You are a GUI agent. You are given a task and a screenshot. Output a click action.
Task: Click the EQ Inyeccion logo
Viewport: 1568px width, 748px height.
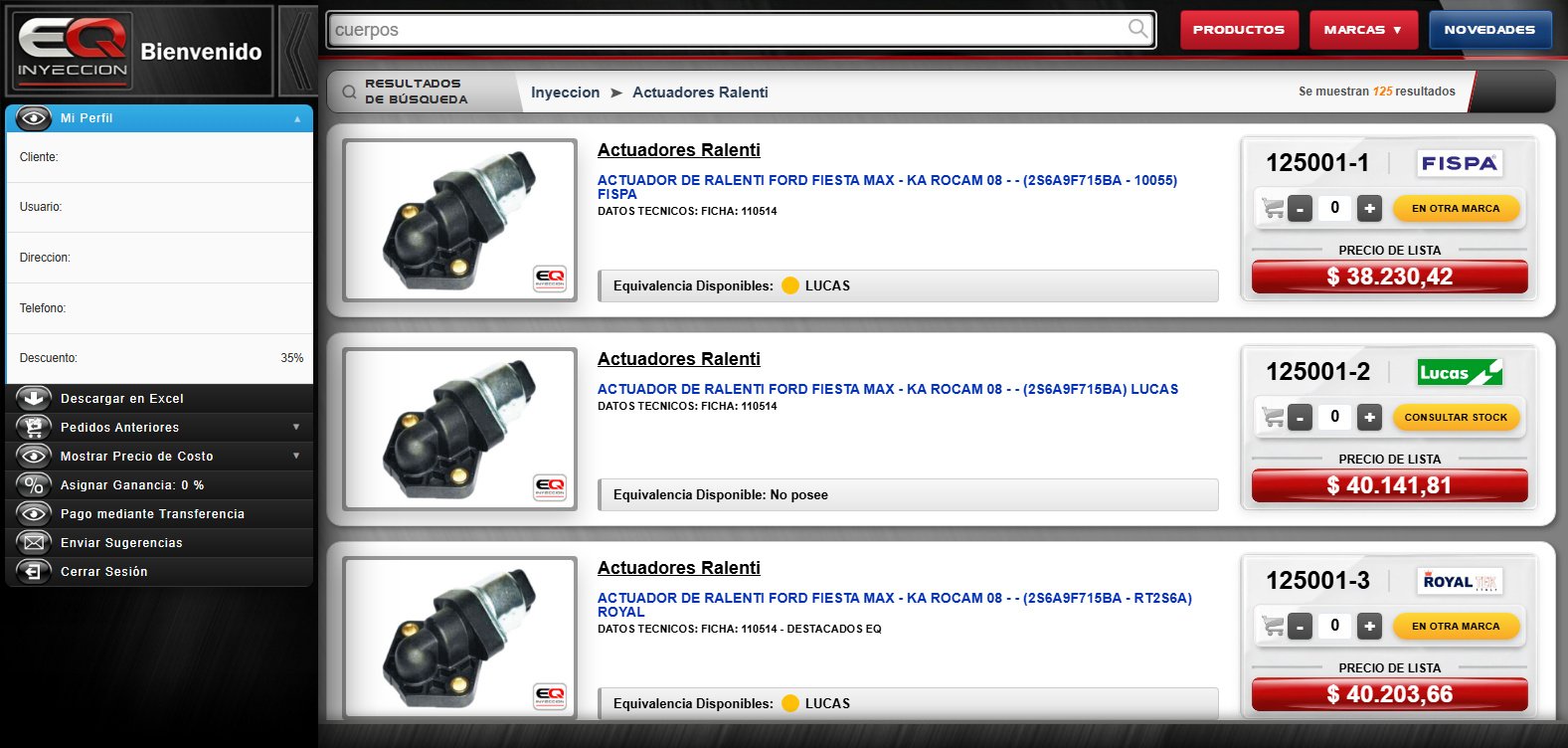74,51
